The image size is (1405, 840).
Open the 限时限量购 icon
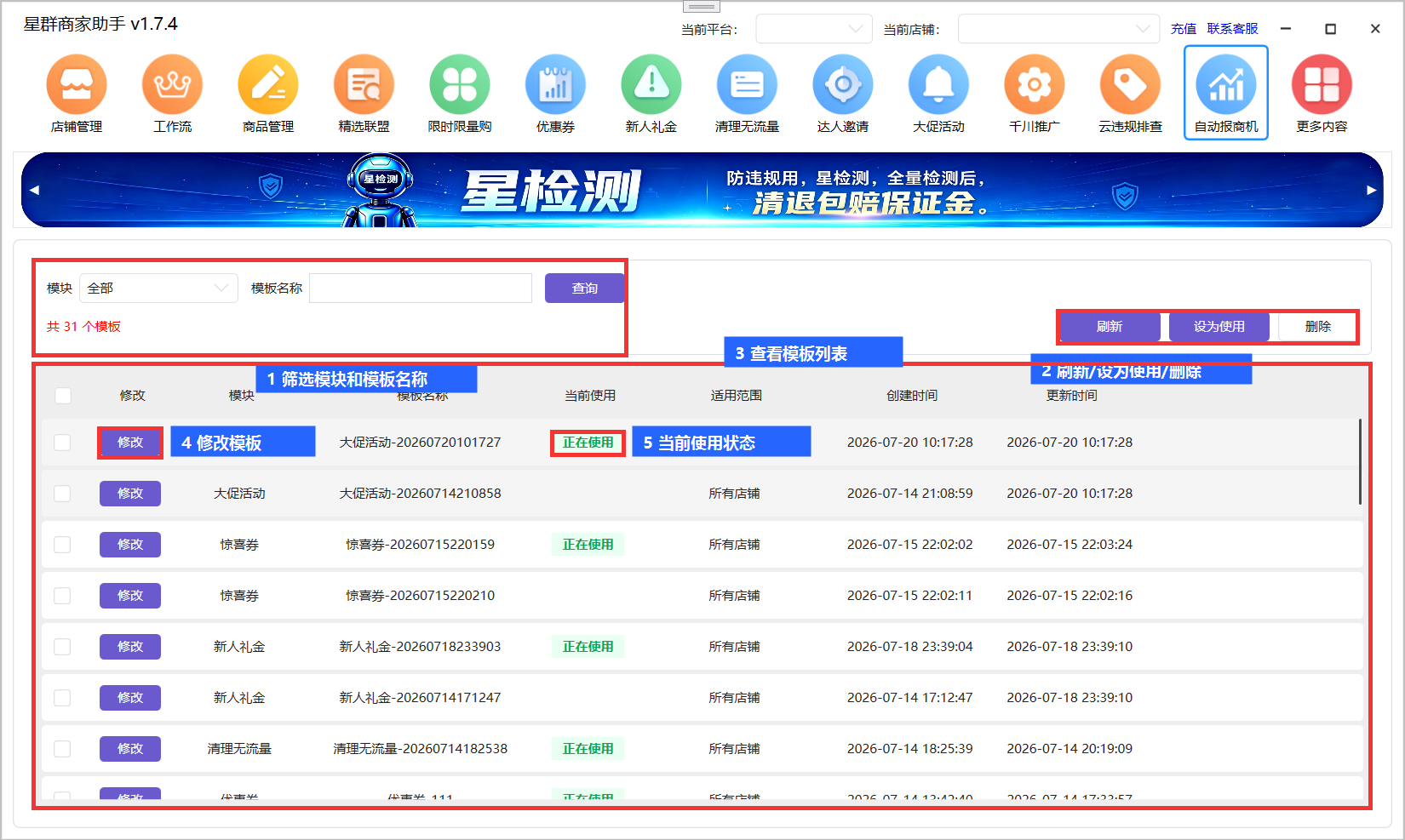coord(460,94)
